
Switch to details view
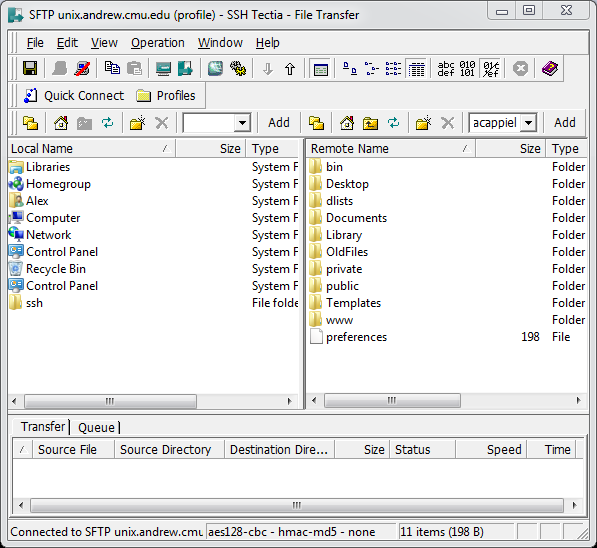tap(416, 69)
